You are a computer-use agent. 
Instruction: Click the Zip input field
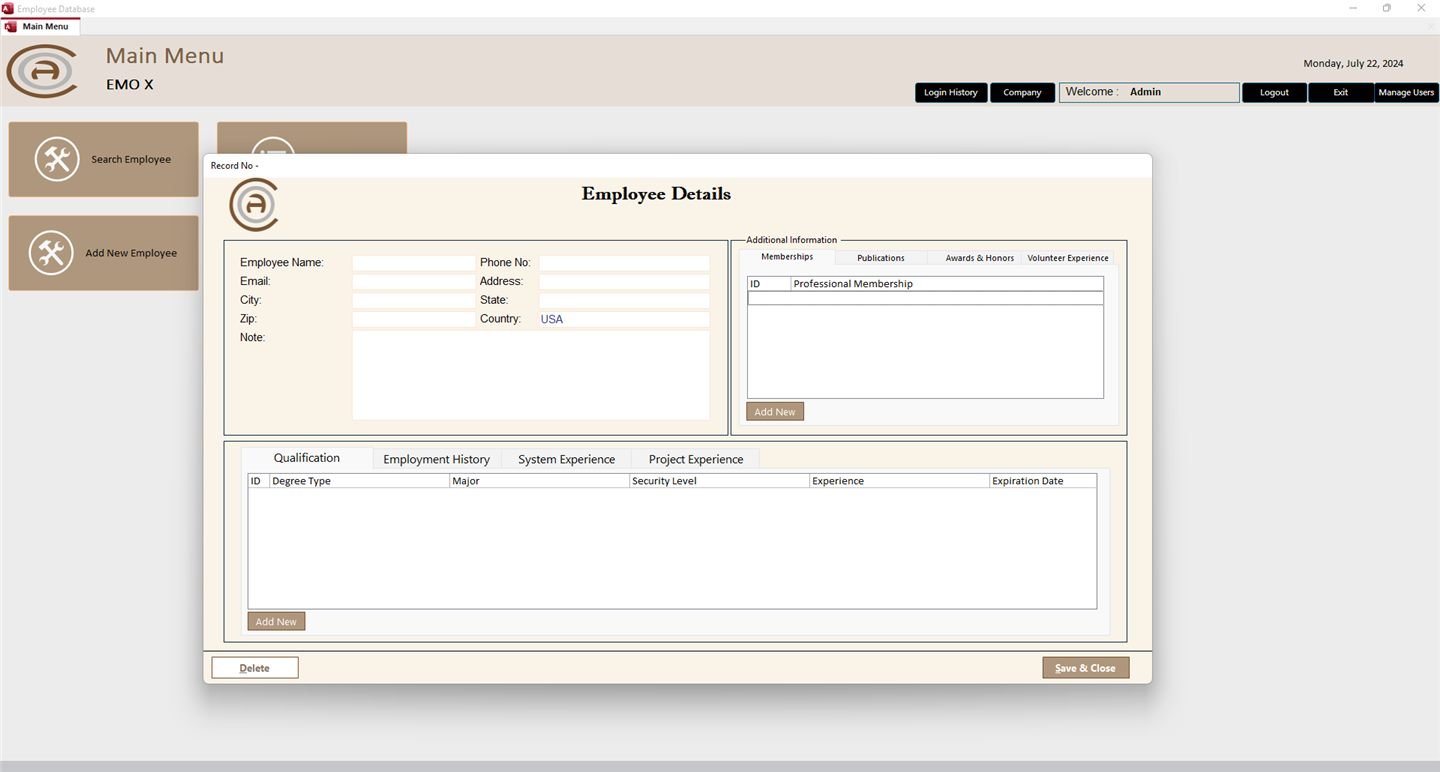point(414,319)
